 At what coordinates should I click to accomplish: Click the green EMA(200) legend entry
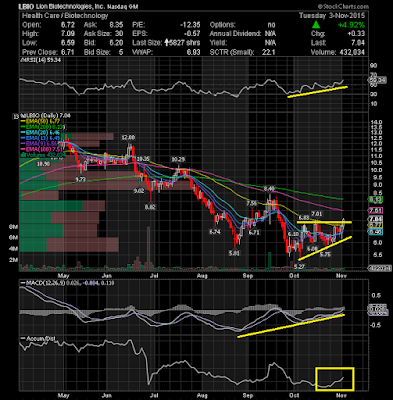pyautogui.click(x=43, y=127)
